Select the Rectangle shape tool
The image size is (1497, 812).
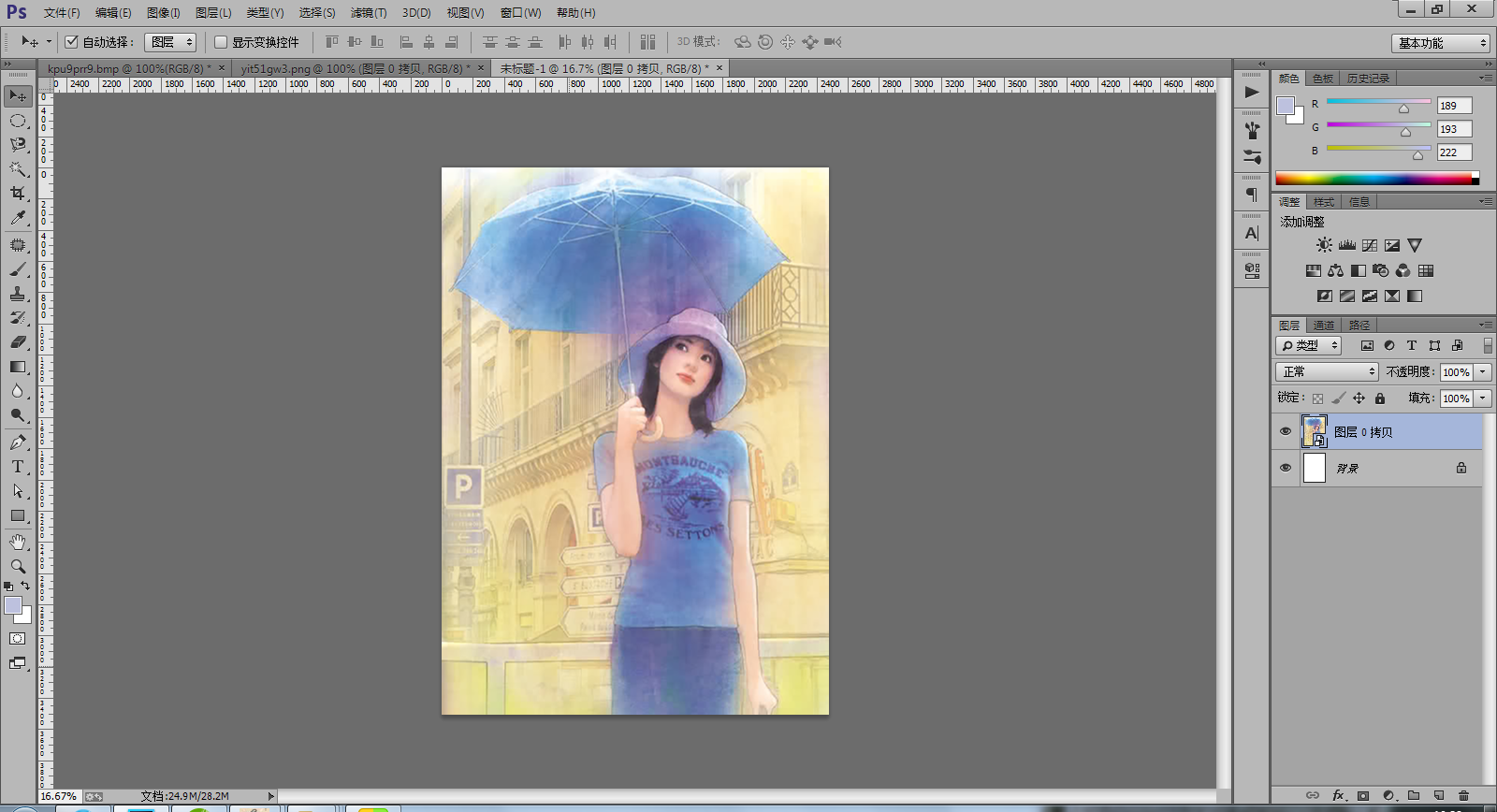[18, 515]
